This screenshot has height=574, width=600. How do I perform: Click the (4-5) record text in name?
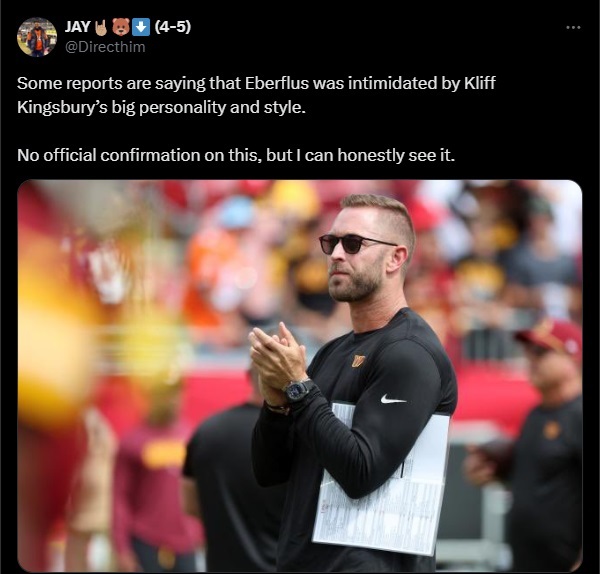click(172, 27)
